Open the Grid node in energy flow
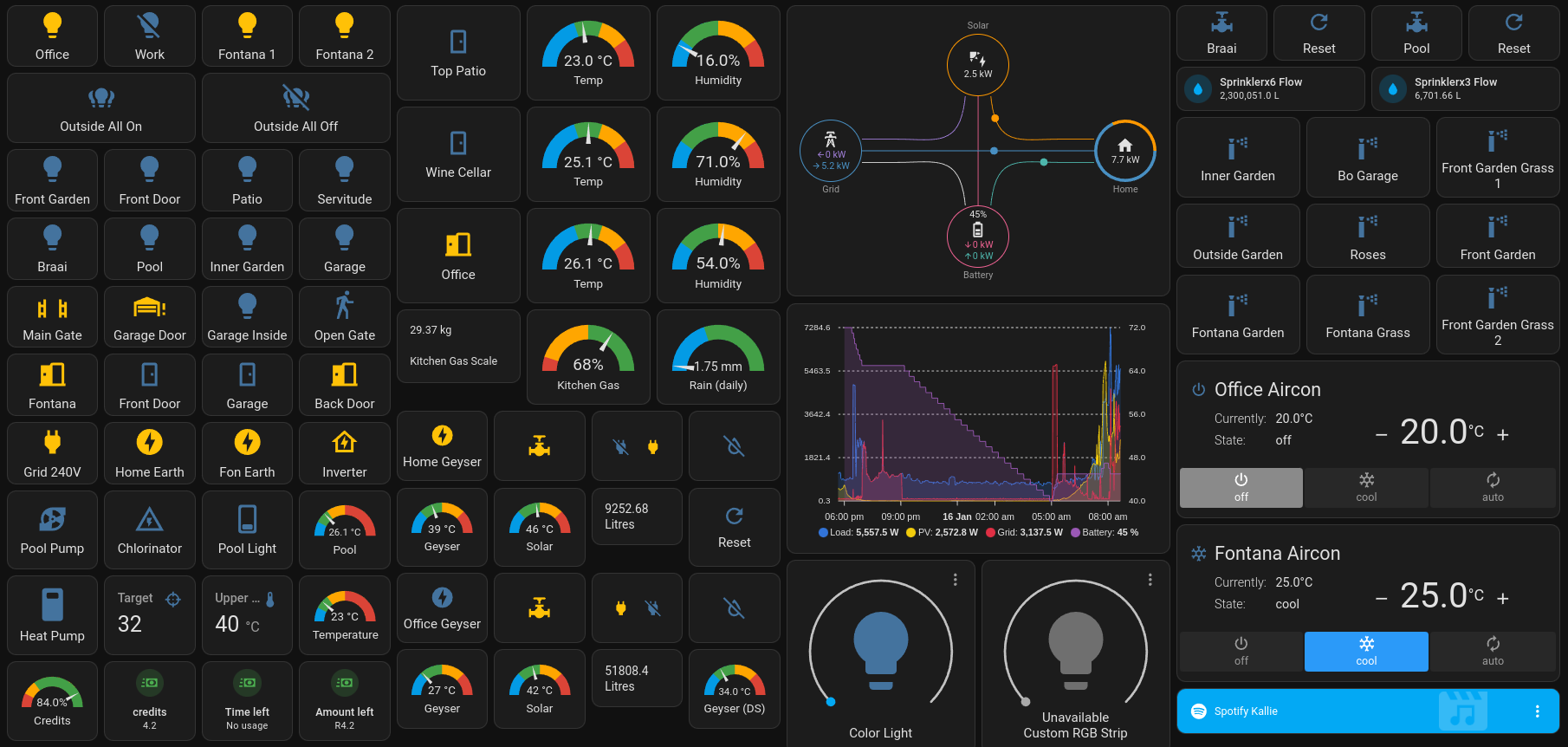Screen dimensions: 1568x747 [830, 151]
